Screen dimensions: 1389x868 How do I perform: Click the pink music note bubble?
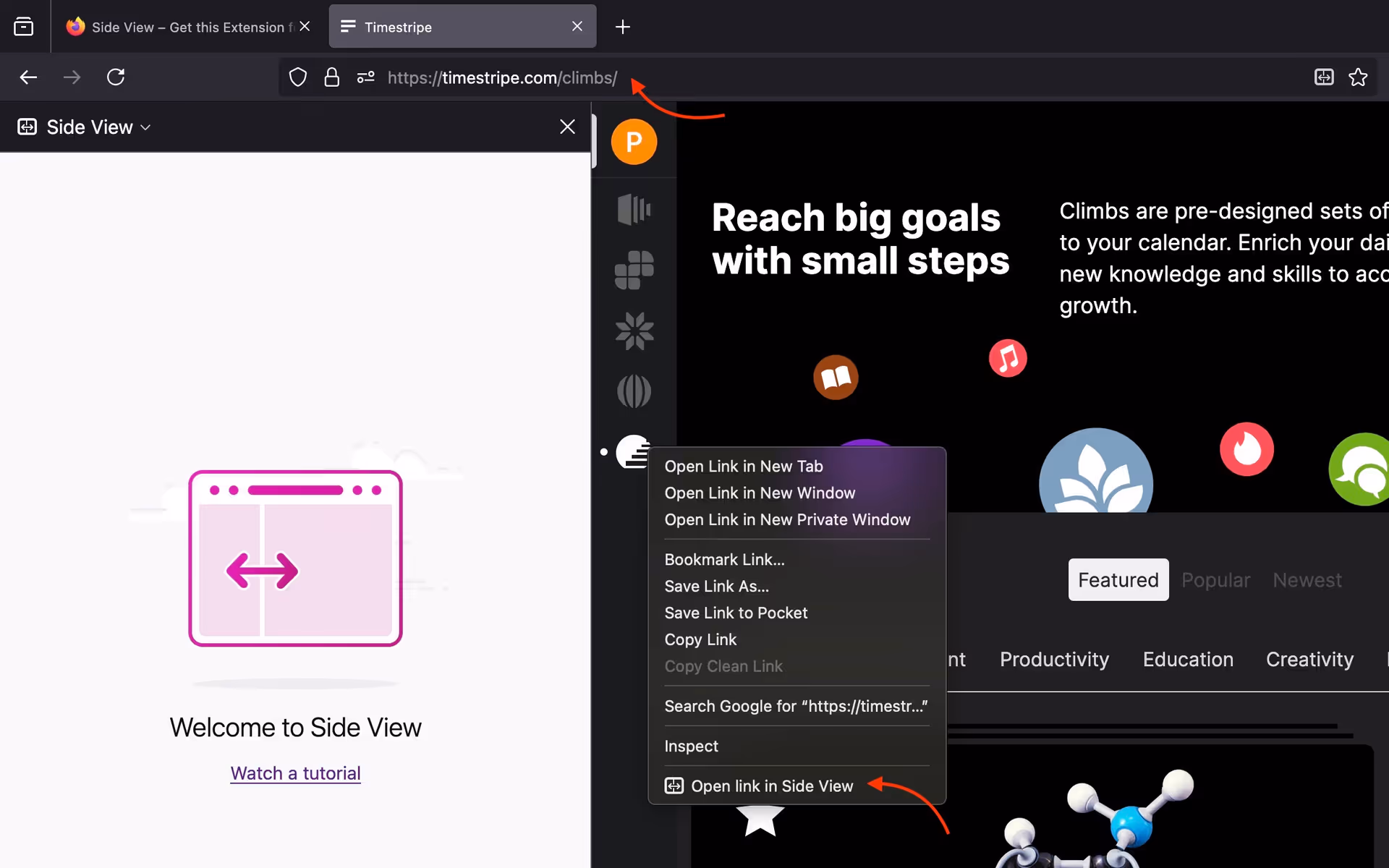[x=1008, y=358]
